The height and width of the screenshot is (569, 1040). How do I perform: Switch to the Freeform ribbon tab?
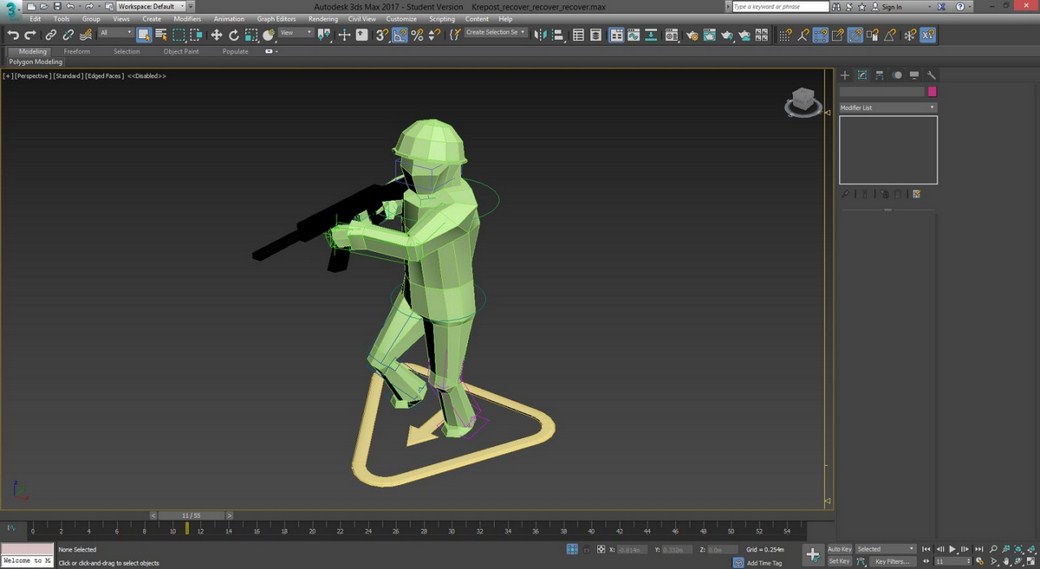pos(77,51)
